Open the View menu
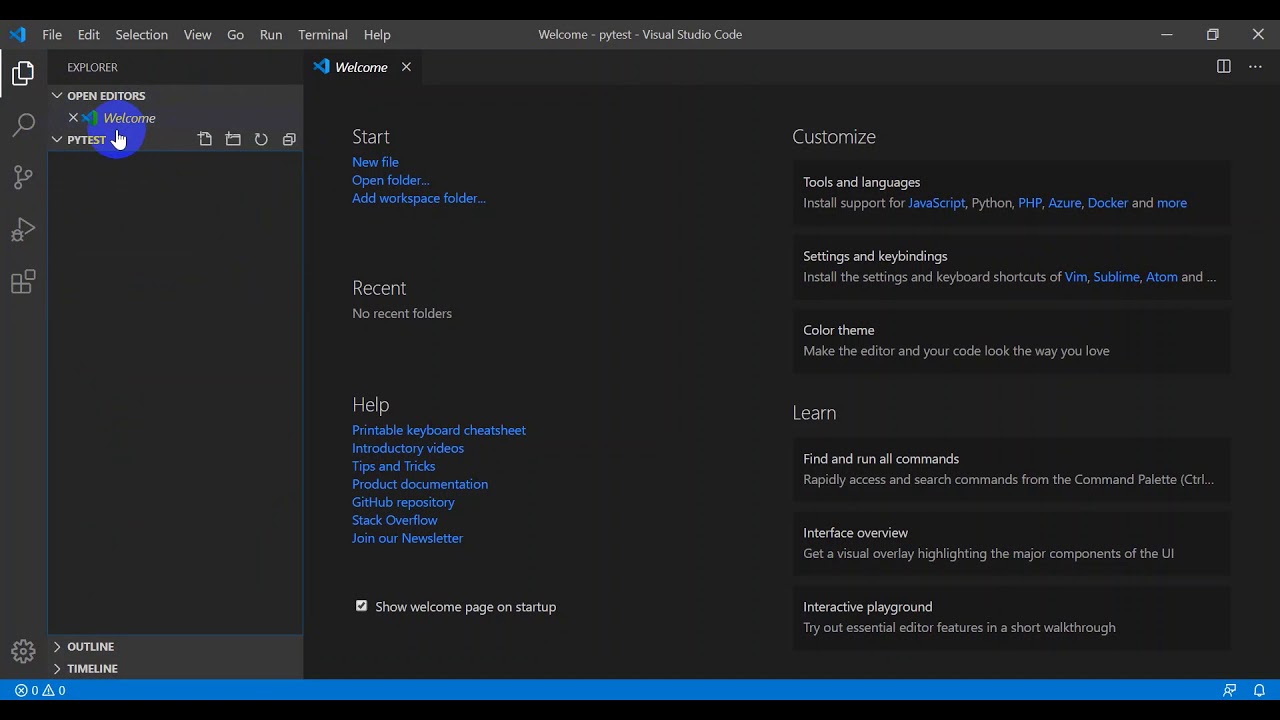Screen dimensions: 1280x720 point(197,34)
